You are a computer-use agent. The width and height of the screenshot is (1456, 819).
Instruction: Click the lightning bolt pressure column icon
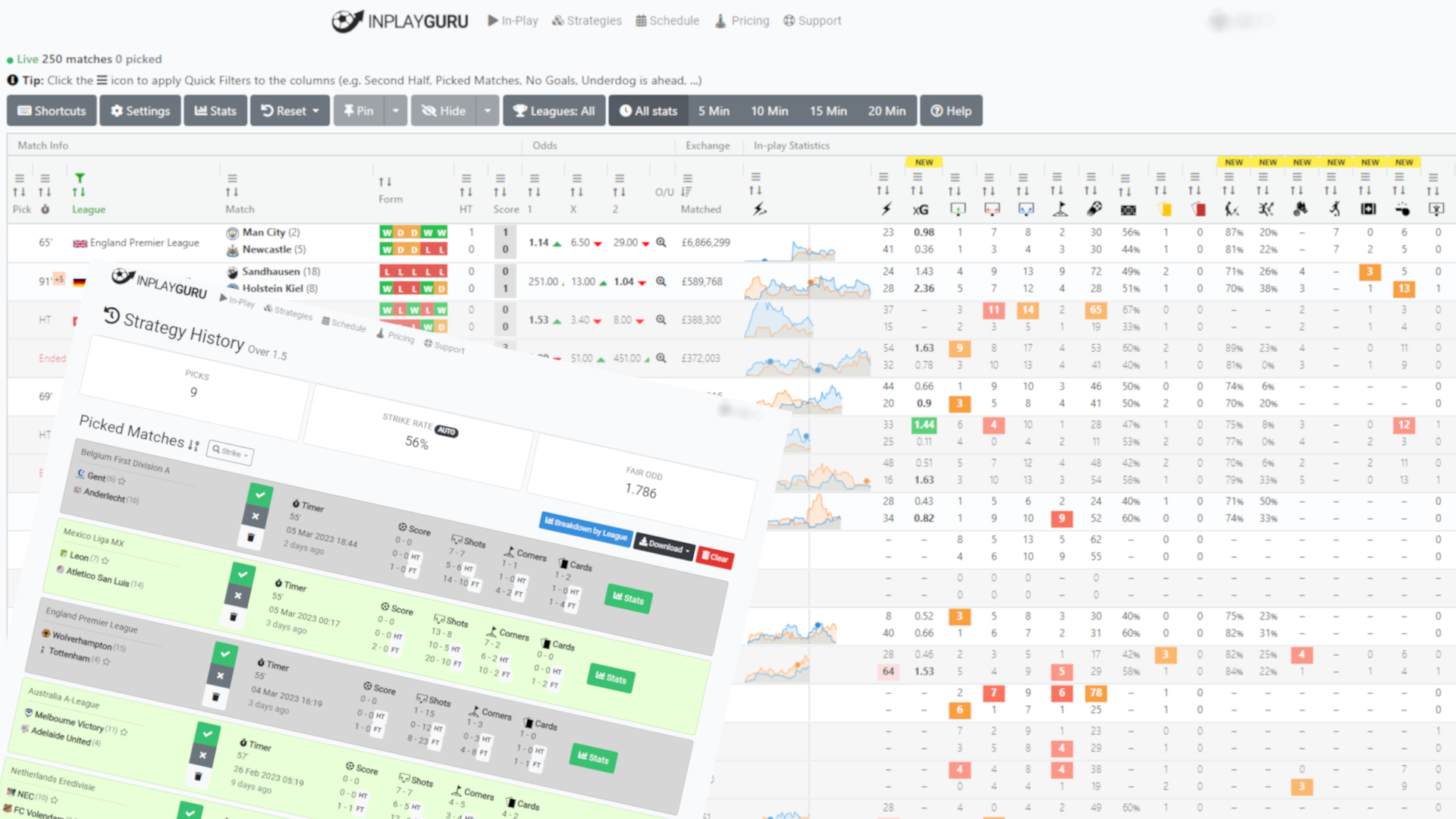pos(886,209)
